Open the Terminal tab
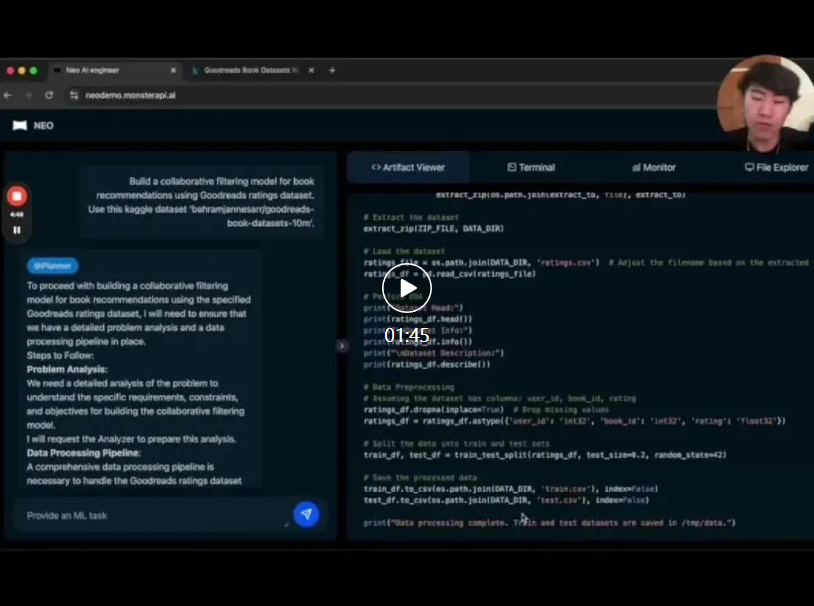Image resolution: width=814 pixels, height=606 pixels. [x=531, y=167]
